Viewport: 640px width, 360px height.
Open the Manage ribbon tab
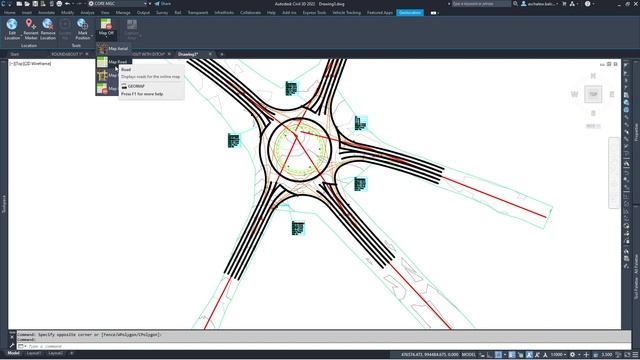pyautogui.click(x=123, y=13)
